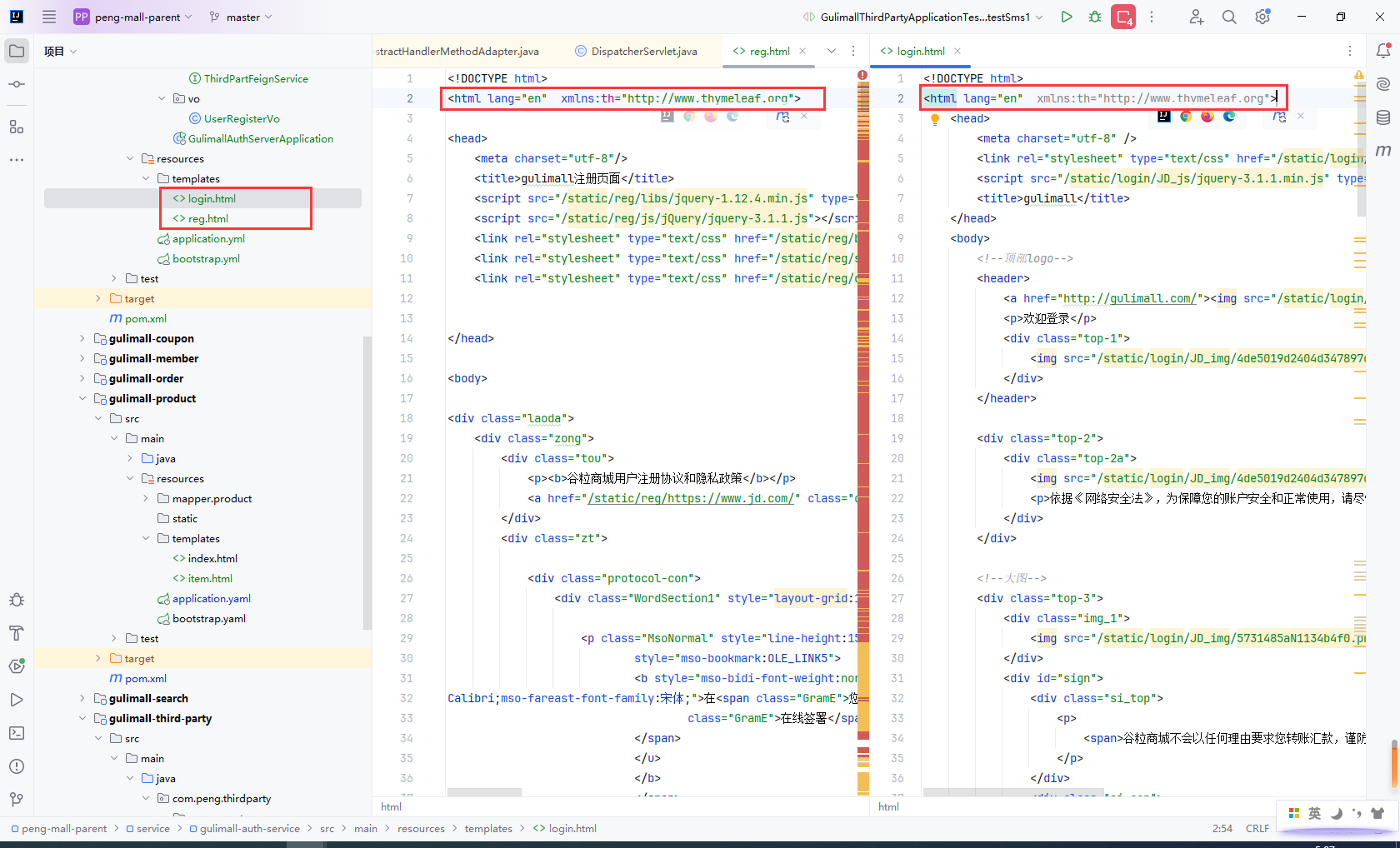This screenshot has height=848, width=1400.
Task: Open login.html in built-in preview
Action: 1164,117
